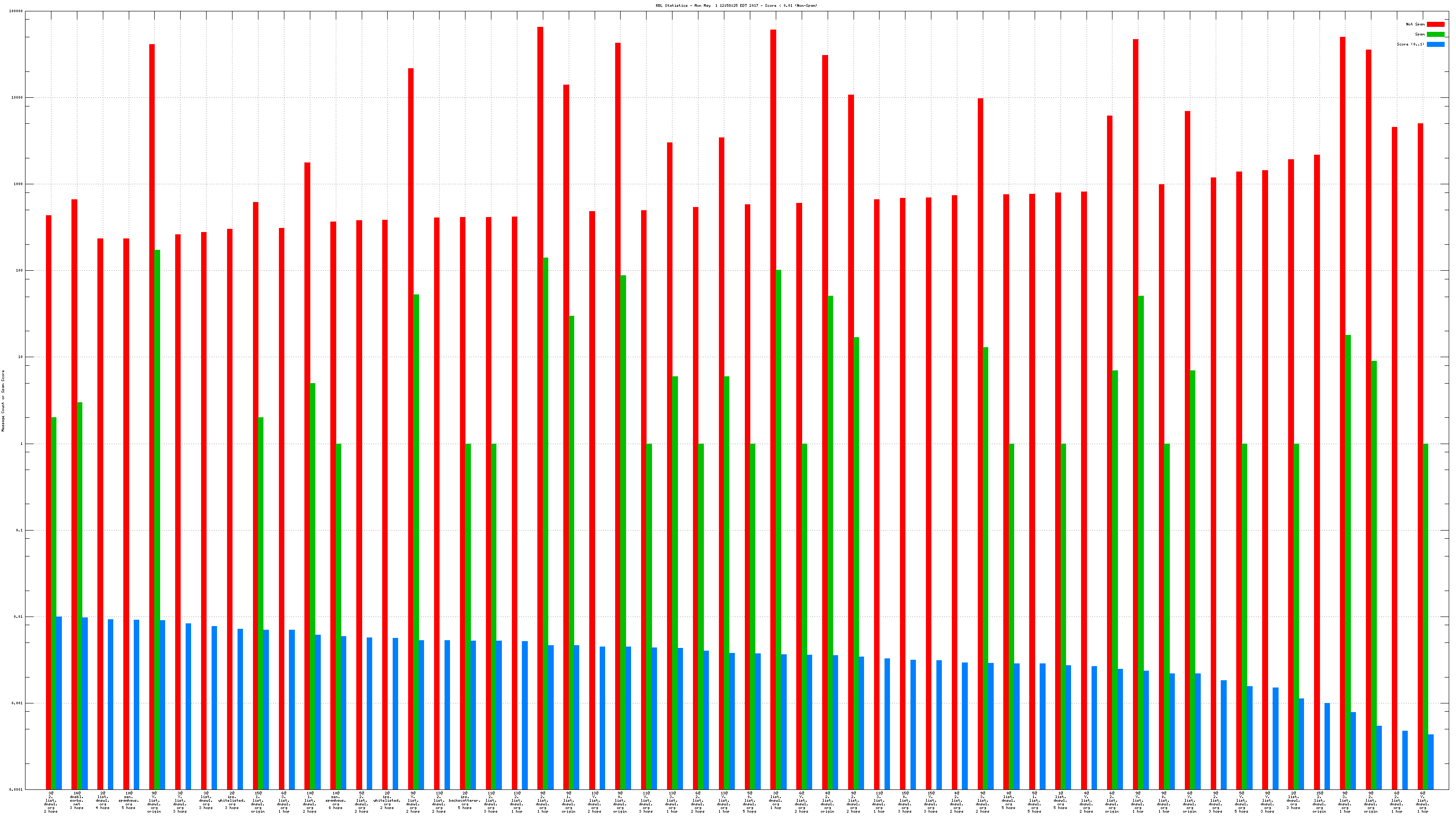Select the 'Score (0..1)' legend text label

click(x=1410, y=44)
